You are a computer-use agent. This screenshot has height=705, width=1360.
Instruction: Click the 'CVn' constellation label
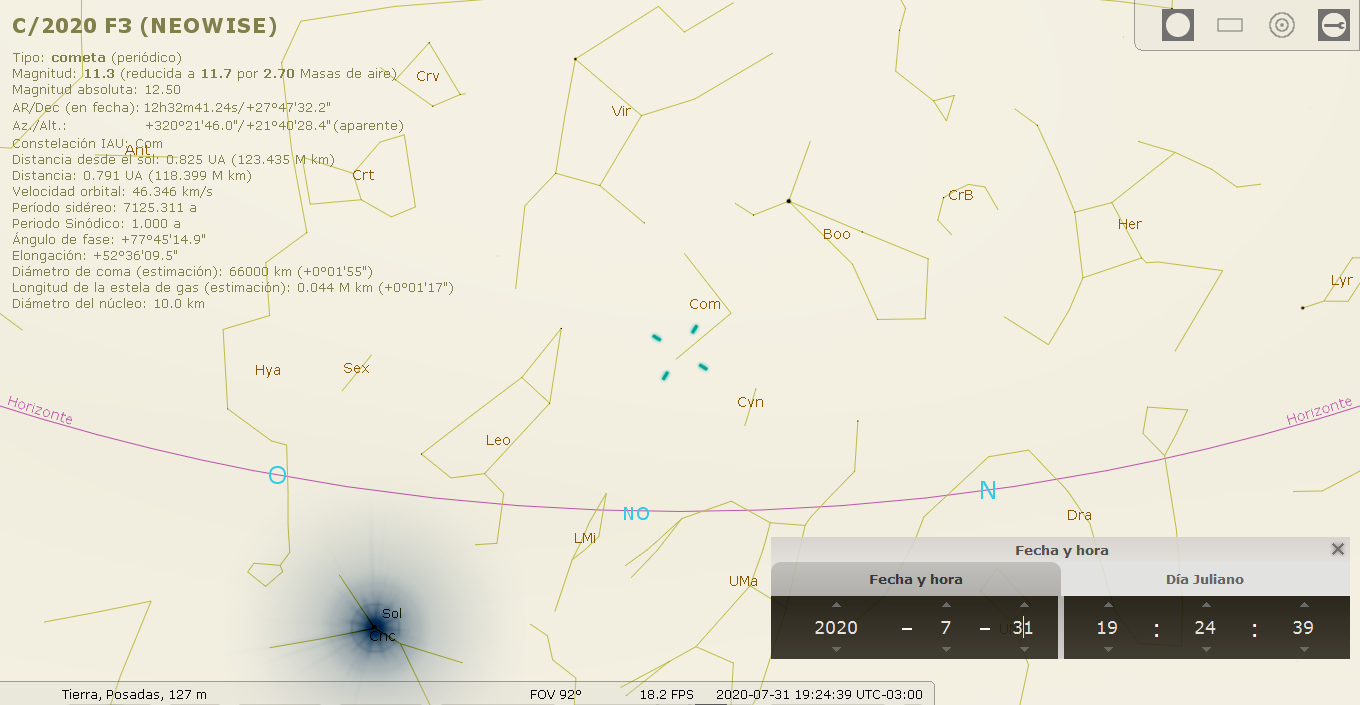pyautogui.click(x=750, y=402)
